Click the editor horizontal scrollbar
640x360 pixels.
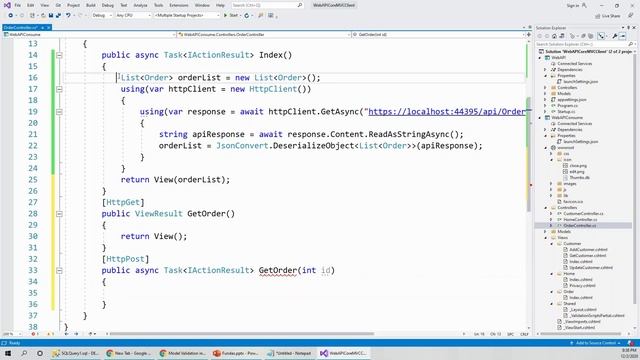tap(242, 334)
